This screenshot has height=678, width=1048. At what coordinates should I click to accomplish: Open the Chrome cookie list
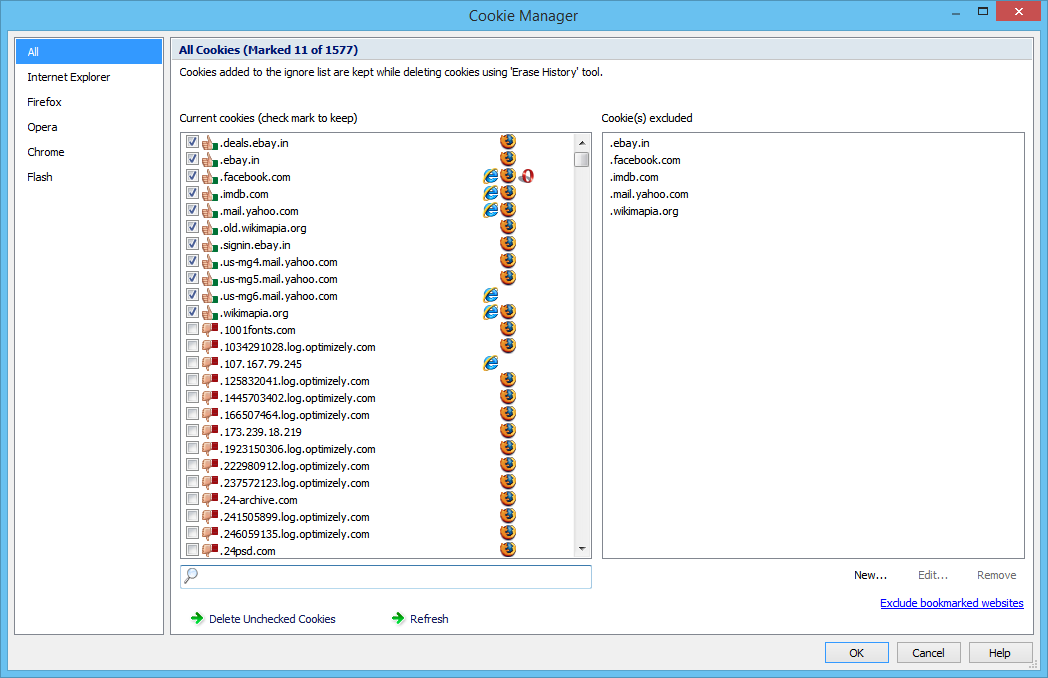coord(45,151)
